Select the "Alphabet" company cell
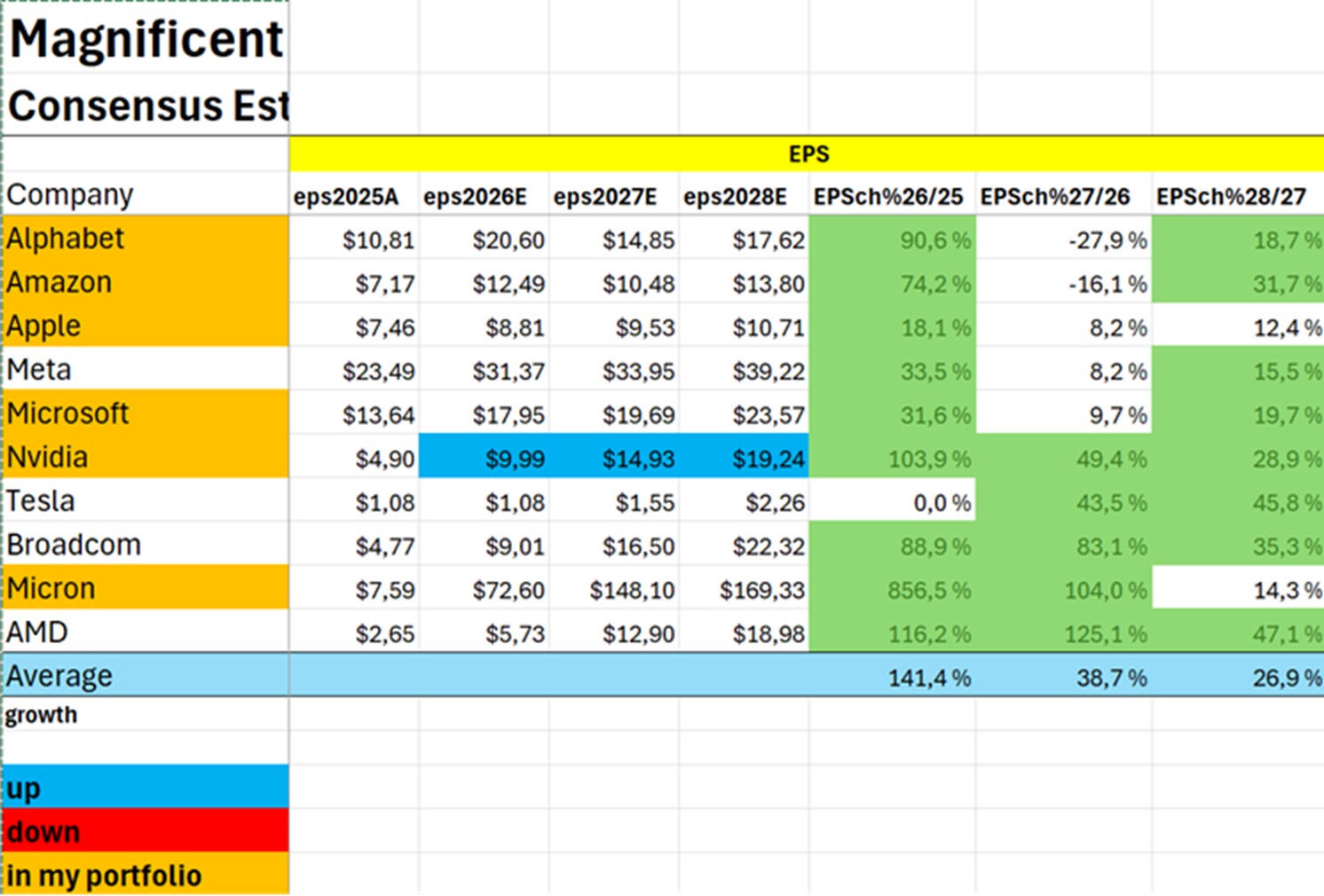Viewport: 1324px width, 896px height. click(146, 238)
